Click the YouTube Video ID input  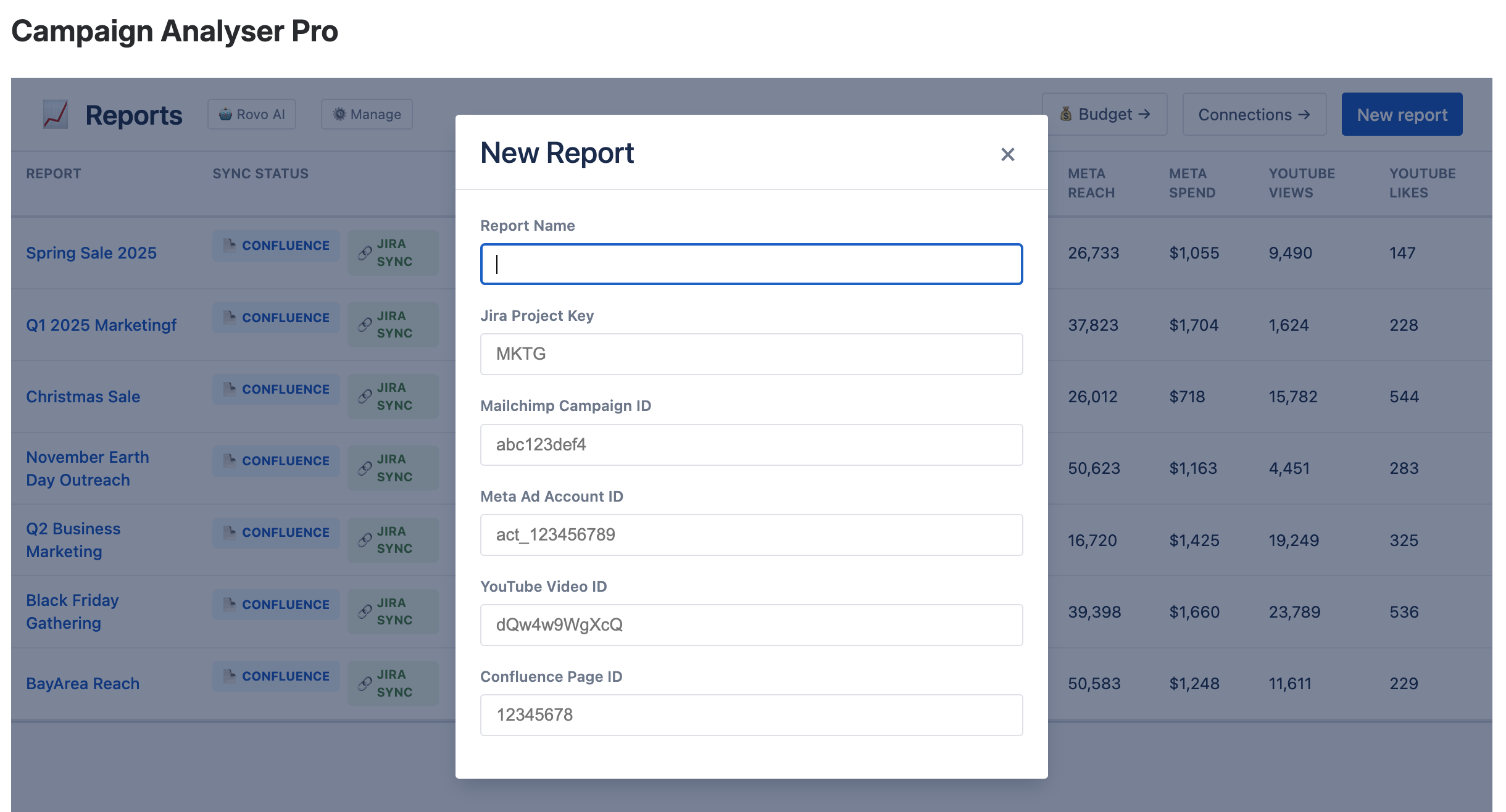[751, 624]
